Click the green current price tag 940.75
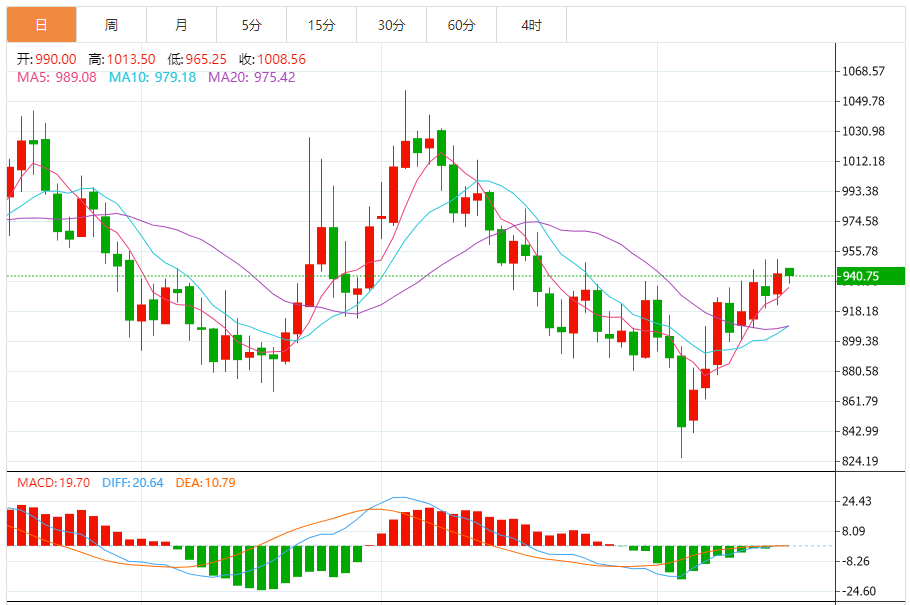Viewport: 910px width, 605px height. click(x=871, y=276)
